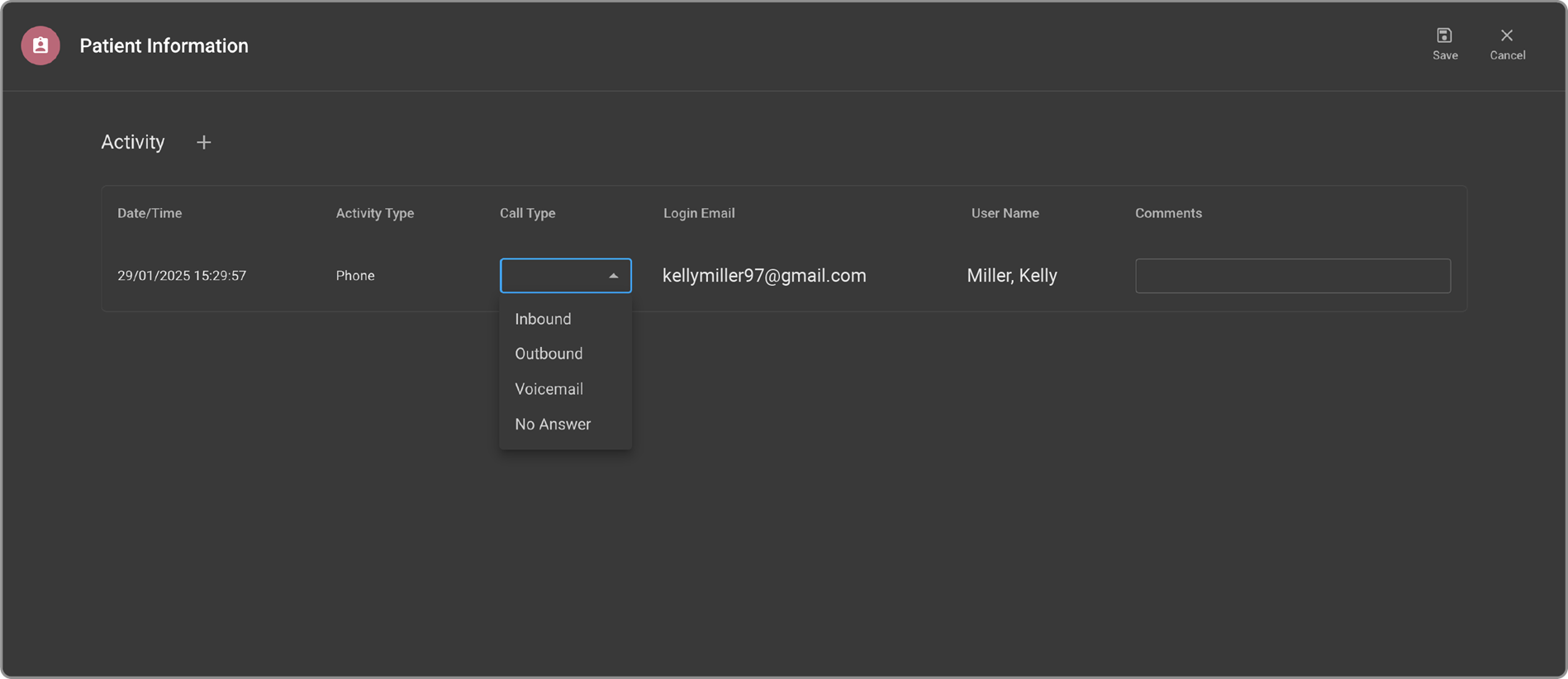Select Inbound from the call type list
The height and width of the screenshot is (679, 1568).
point(543,319)
